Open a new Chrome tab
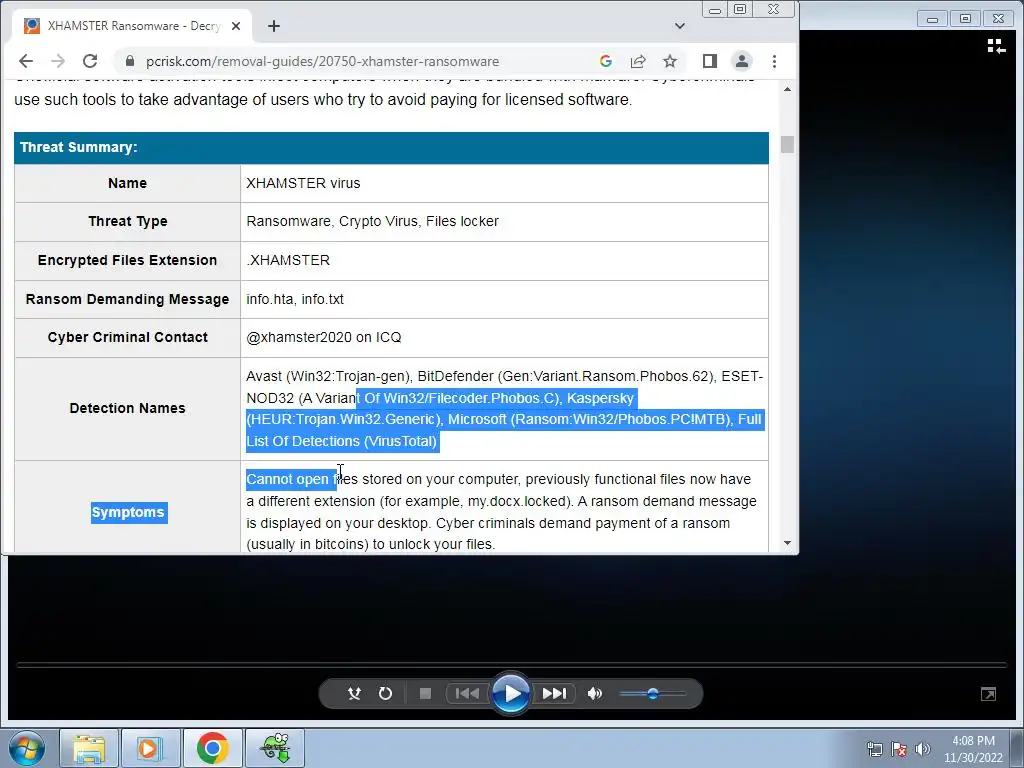Screen dimensions: 1024x768 (x=274, y=26)
